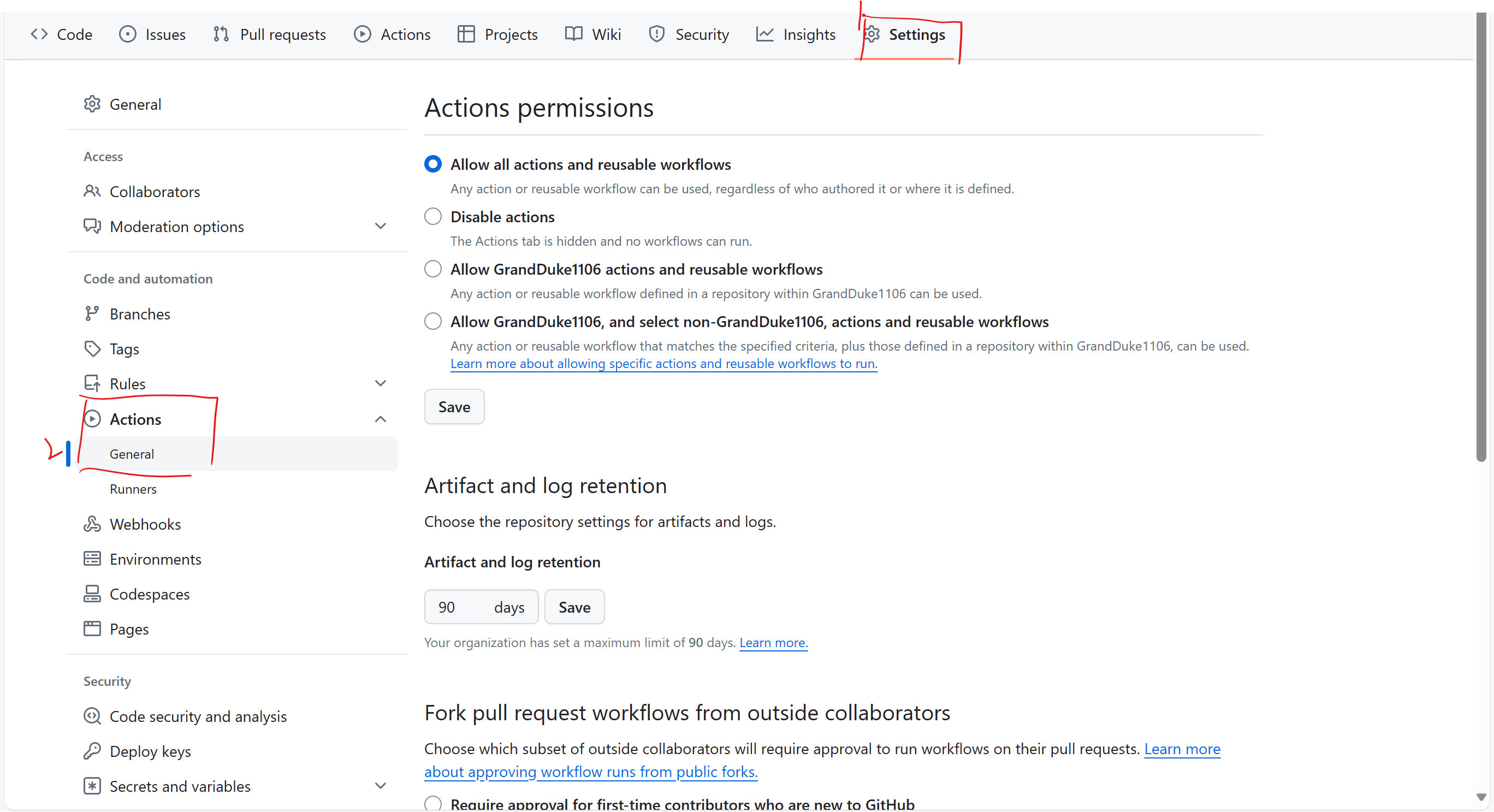Click the Webhooks sidebar icon
The image size is (1494, 812).
(x=94, y=524)
